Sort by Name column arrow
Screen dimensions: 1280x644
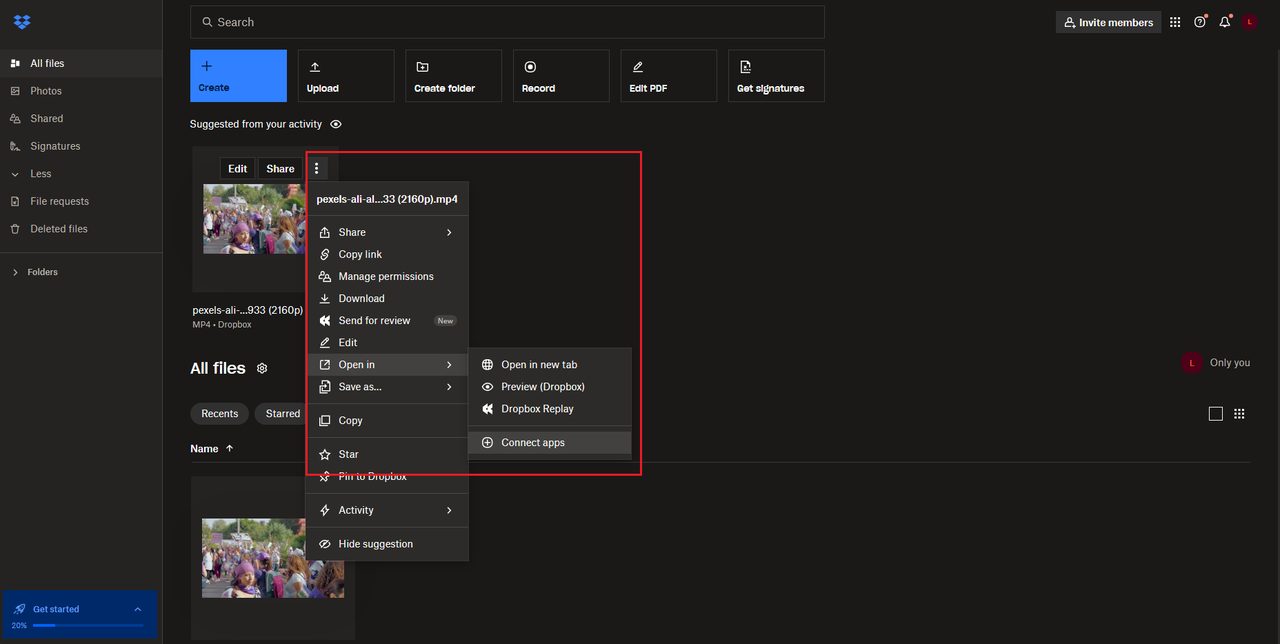(x=229, y=449)
